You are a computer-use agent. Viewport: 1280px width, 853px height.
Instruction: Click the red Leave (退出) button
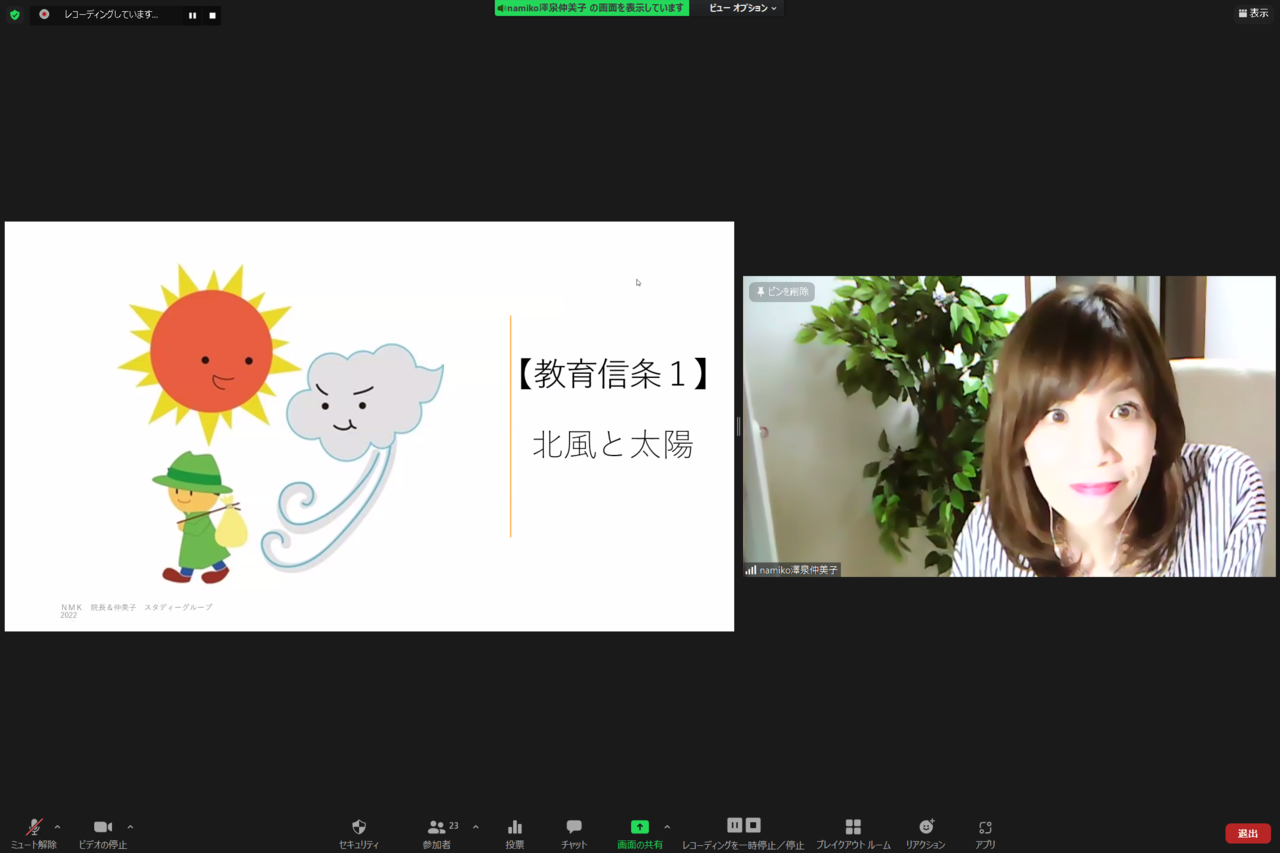(1247, 833)
